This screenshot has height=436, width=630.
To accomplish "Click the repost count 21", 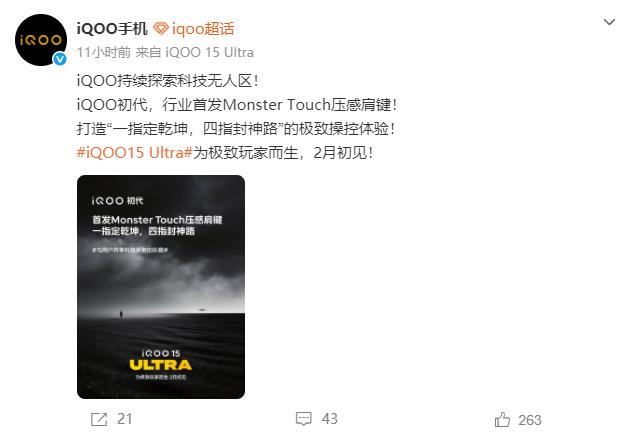I will point(125,419).
